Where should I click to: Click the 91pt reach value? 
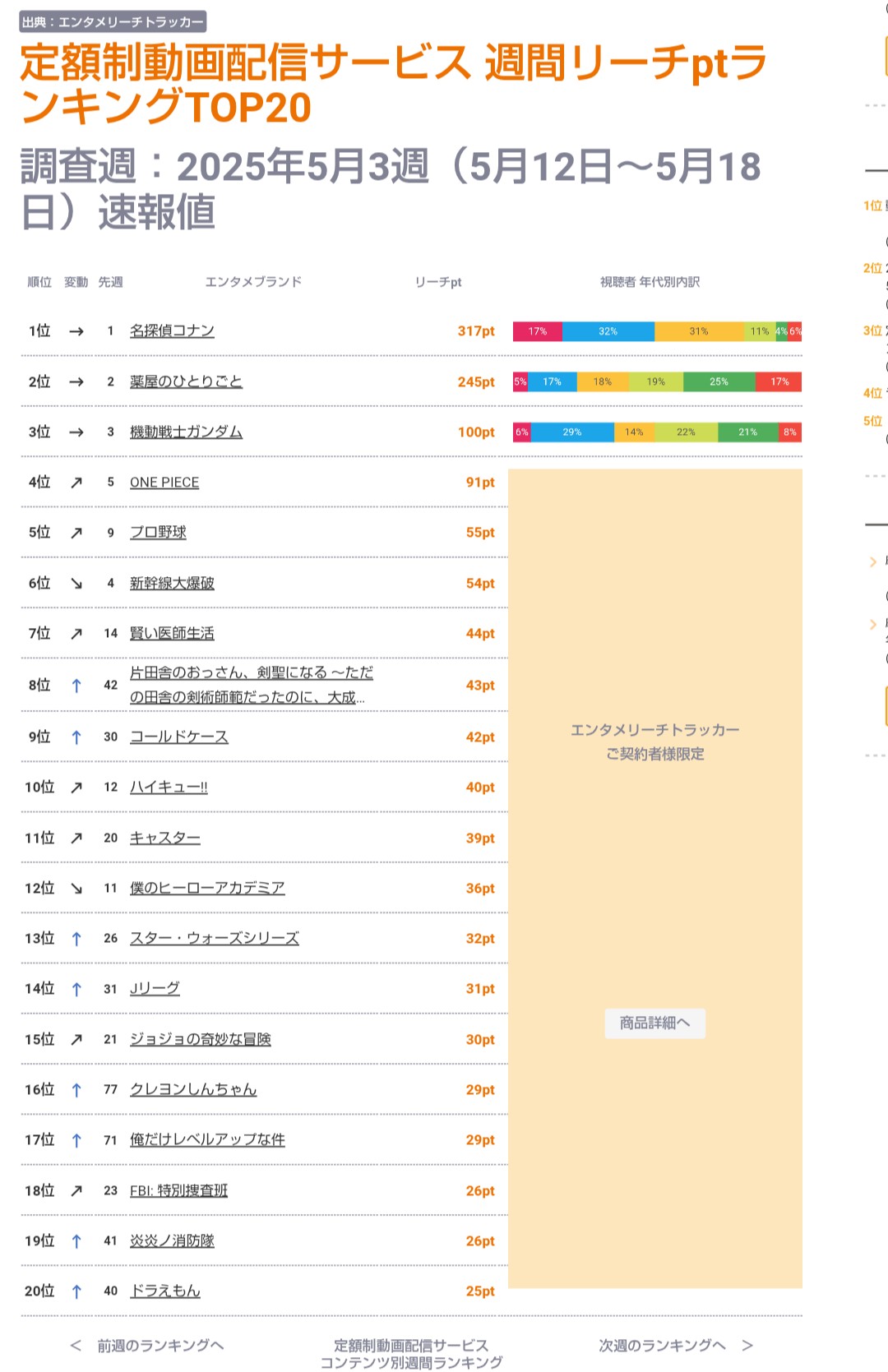click(x=480, y=483)
